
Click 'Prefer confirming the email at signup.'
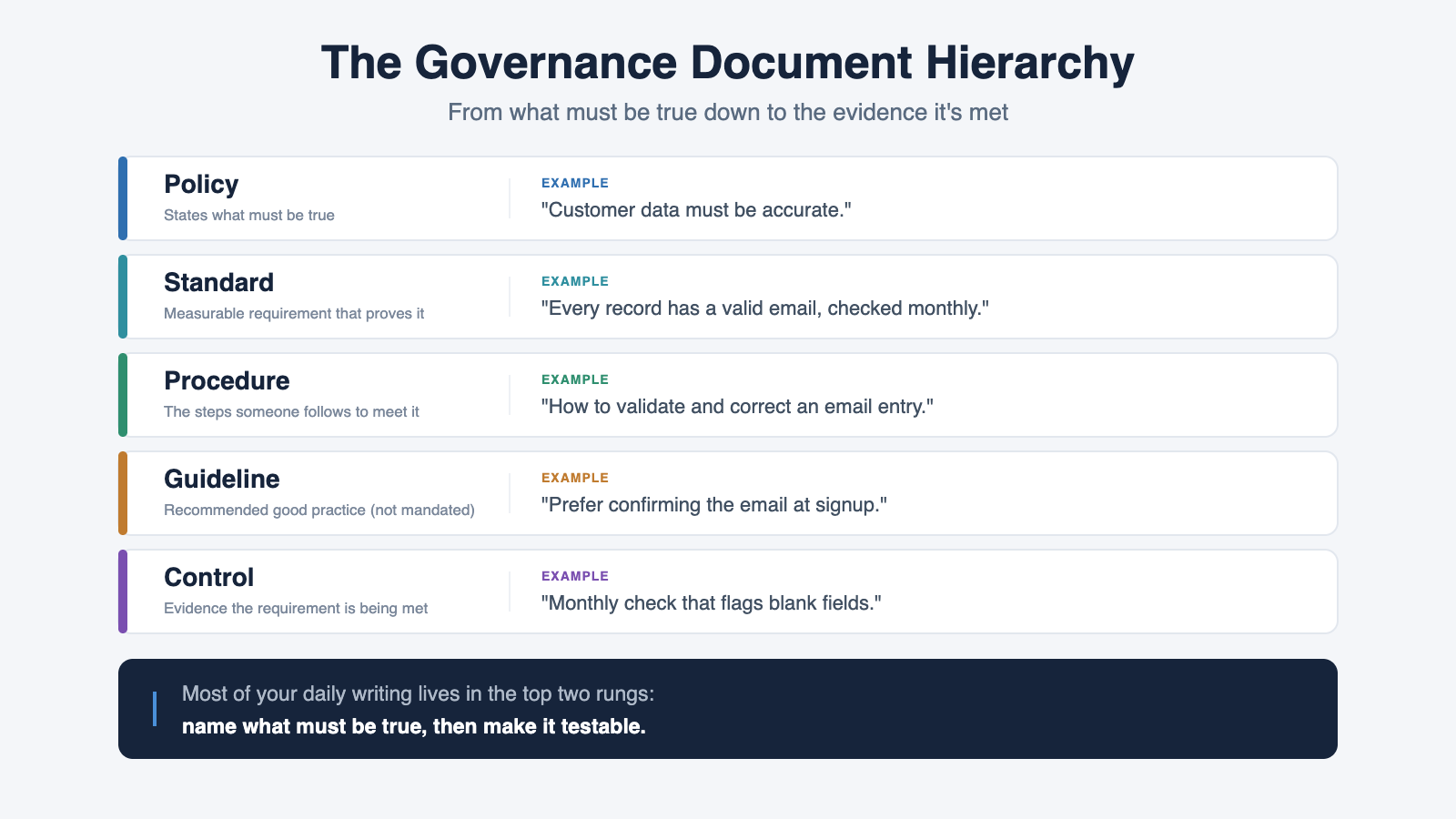[x=714, y=505]
